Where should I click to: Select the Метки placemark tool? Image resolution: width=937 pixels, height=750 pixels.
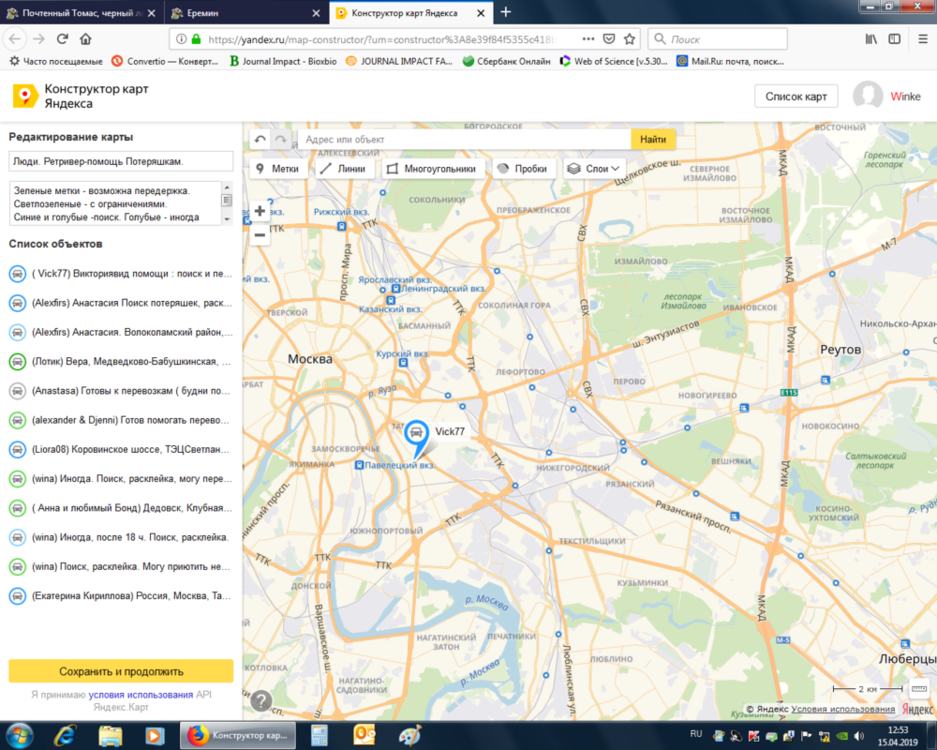pos(278,169)
